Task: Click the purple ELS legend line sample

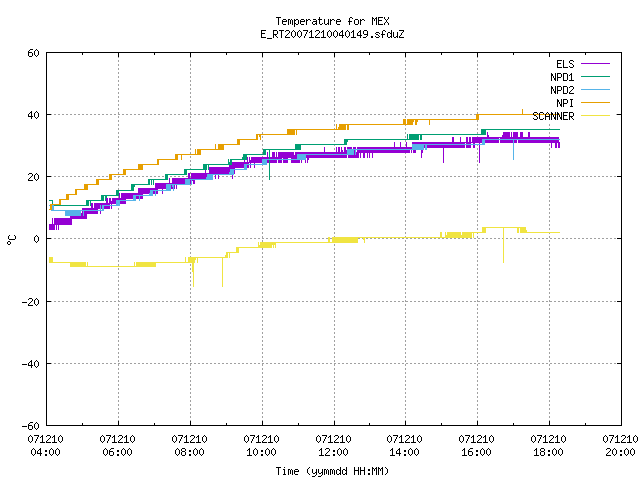Action: click(595, 64)
